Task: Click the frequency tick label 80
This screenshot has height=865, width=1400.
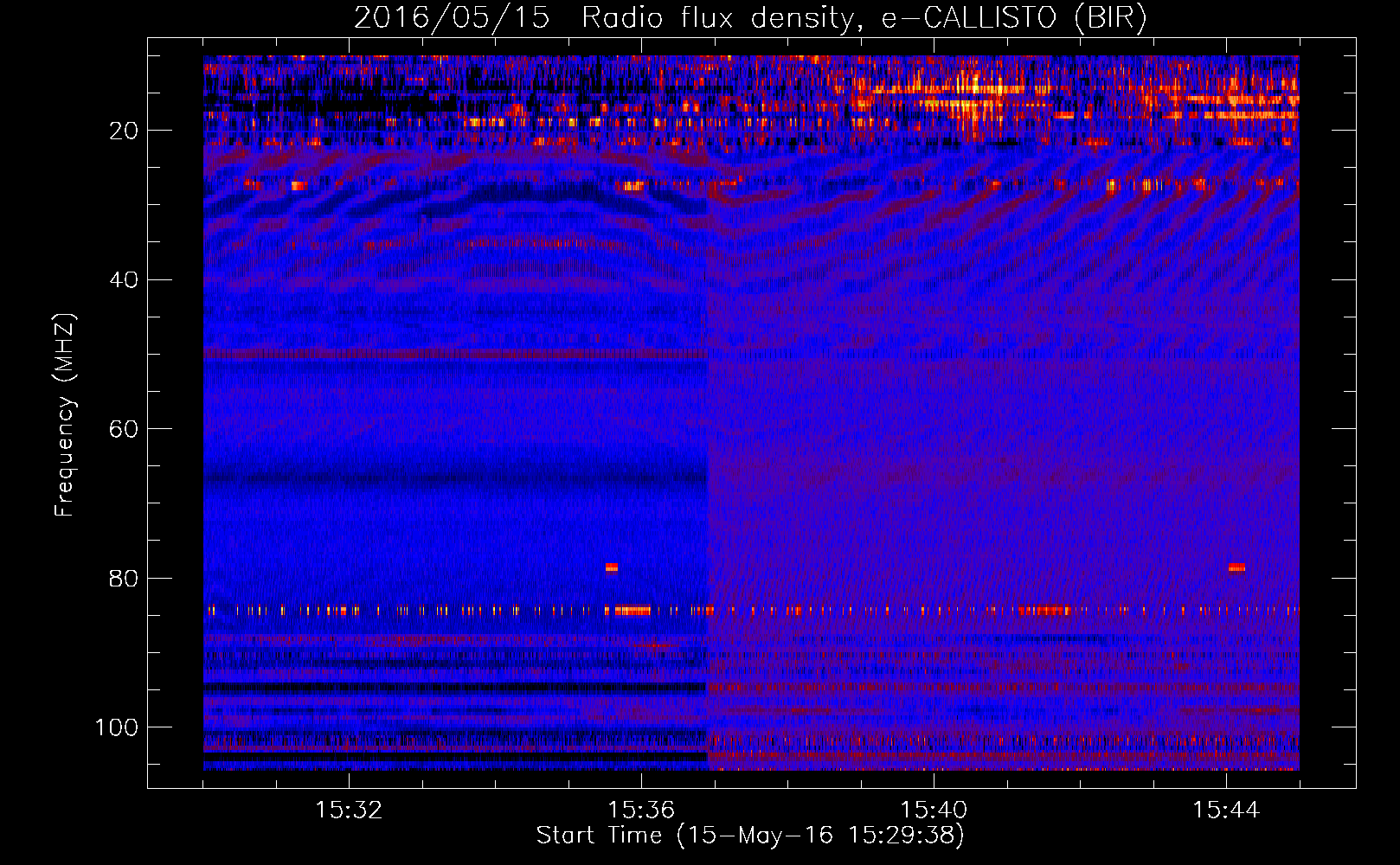Action: 125,579
